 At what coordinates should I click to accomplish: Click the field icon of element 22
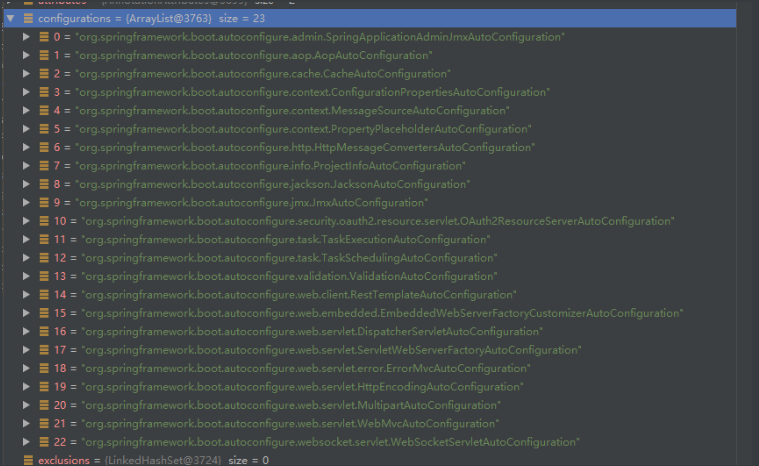pyautogui.click(x=44, y=441)
